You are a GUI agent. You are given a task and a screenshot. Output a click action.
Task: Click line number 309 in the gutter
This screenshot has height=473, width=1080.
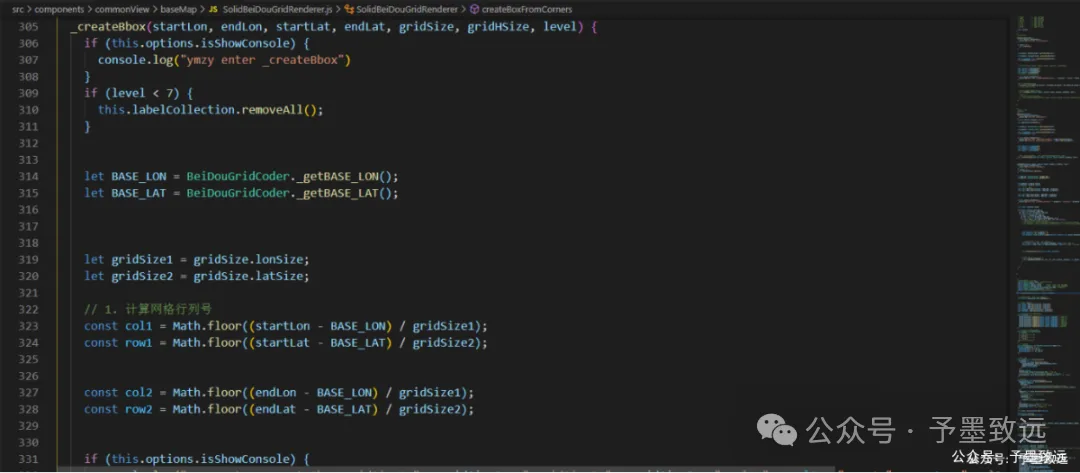pyautogui.click(x=28, y=93)
